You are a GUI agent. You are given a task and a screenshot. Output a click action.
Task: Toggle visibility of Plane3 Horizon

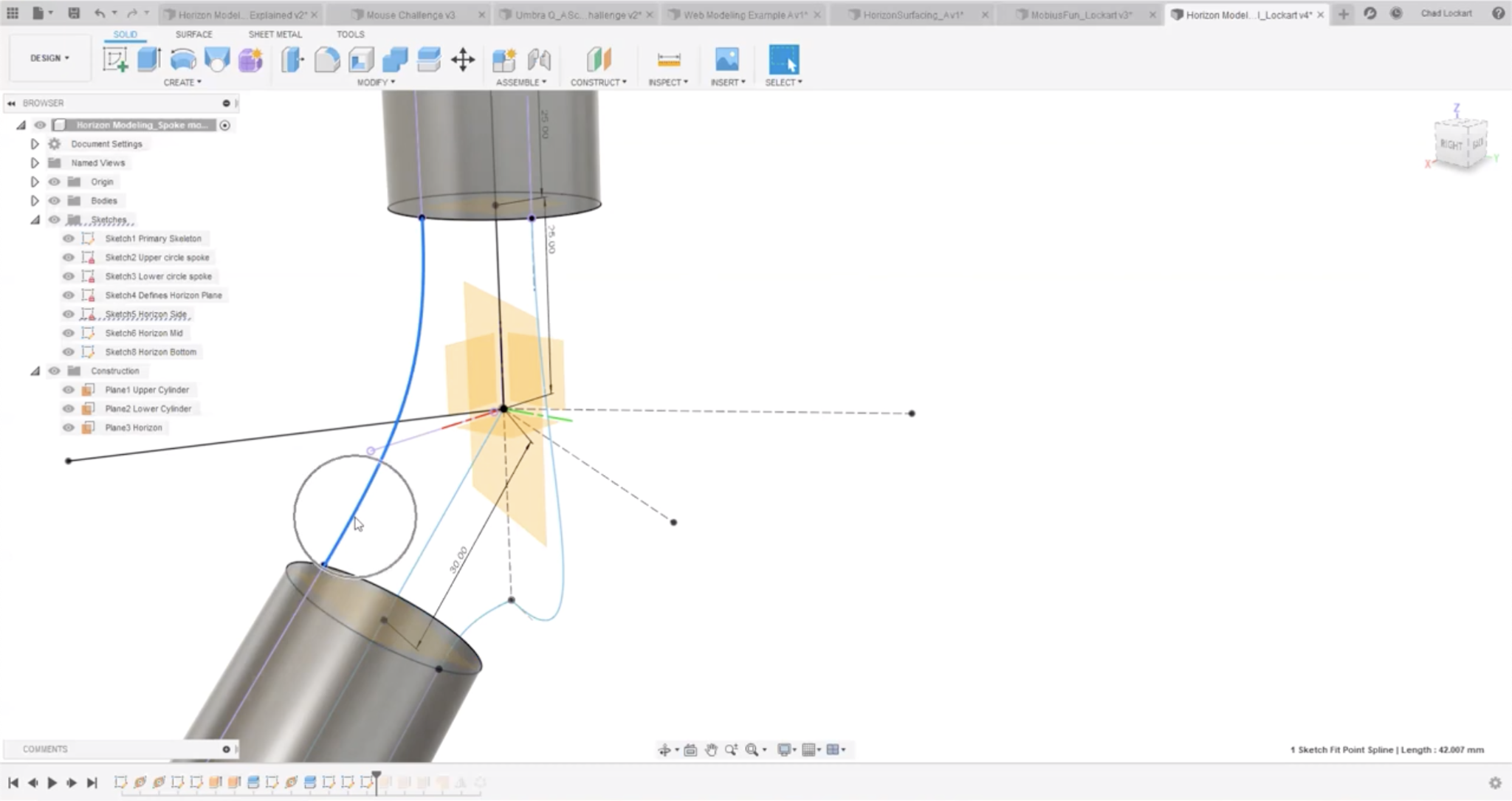[67, 427]
